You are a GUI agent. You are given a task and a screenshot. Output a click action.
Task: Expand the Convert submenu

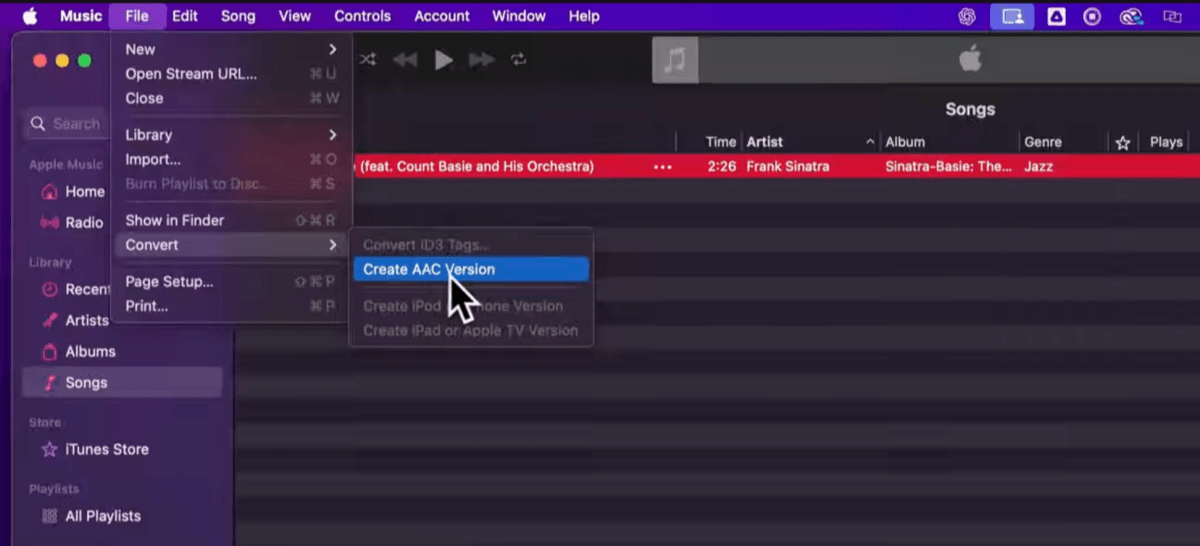[231, 245]
